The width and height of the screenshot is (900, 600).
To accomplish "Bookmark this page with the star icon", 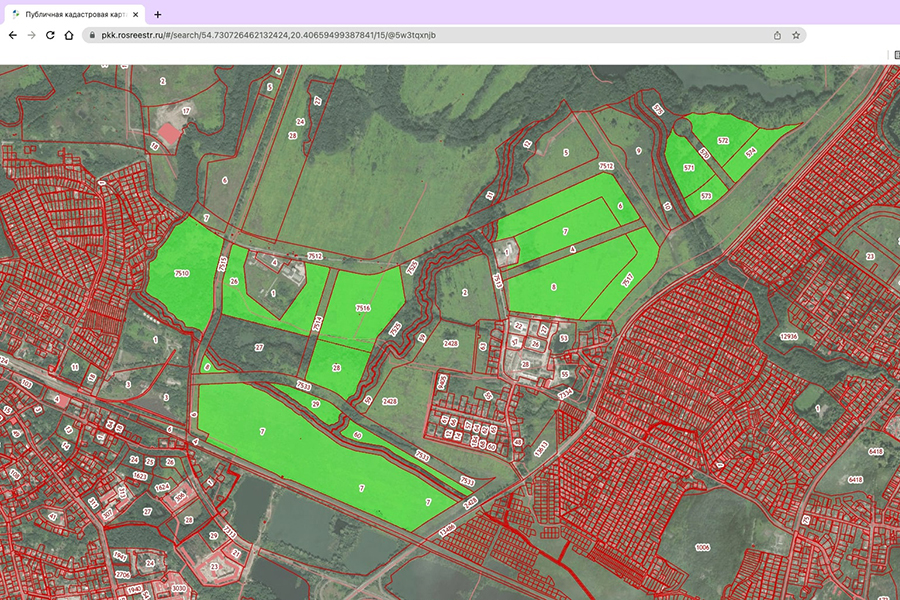I will tap(796, 34).
